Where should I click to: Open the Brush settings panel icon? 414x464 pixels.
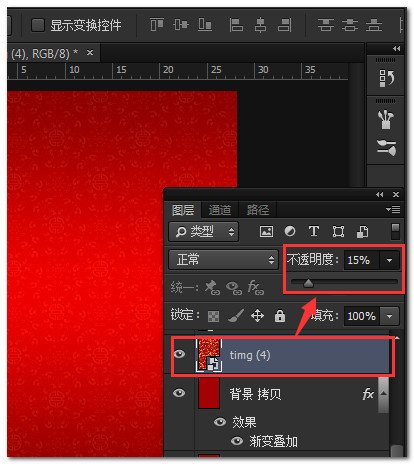(x=387, y=147)
